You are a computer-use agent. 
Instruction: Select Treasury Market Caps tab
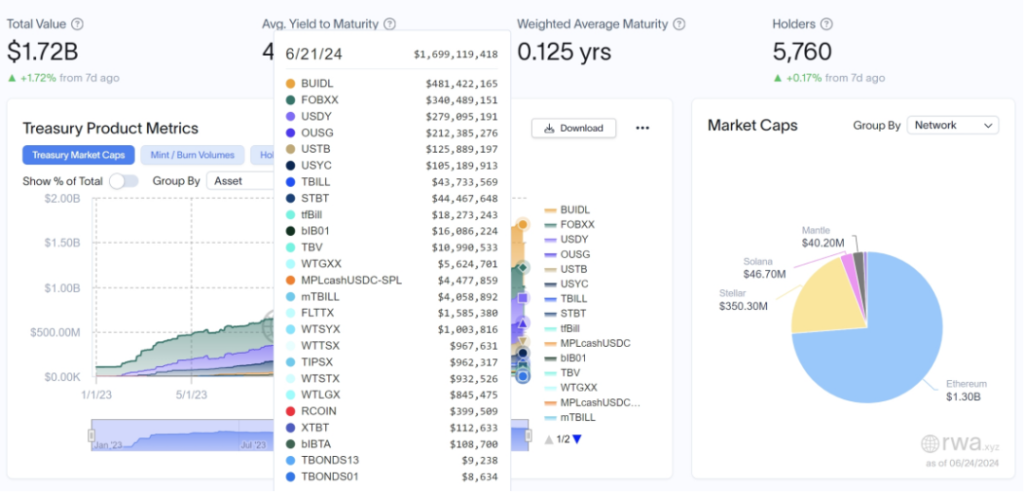(x=78, y=155)
